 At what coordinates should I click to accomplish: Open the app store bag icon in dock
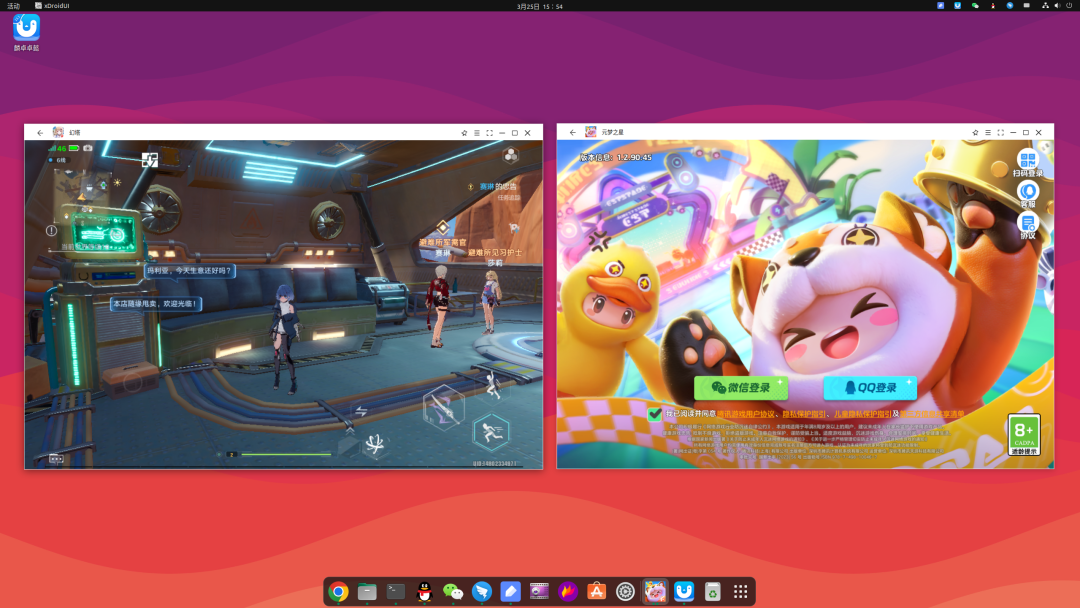tap(596, 591)
